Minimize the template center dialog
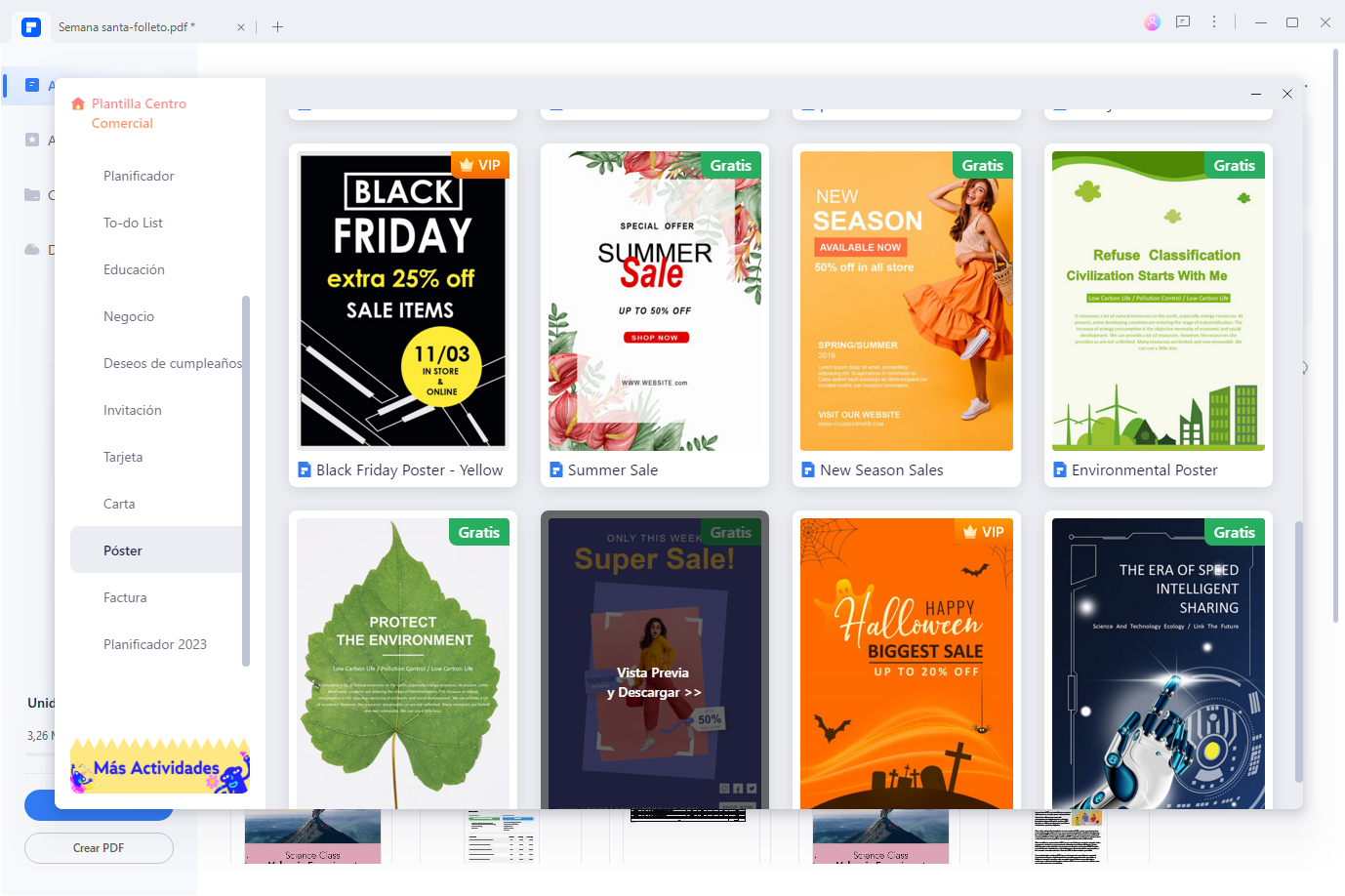 1256,94
